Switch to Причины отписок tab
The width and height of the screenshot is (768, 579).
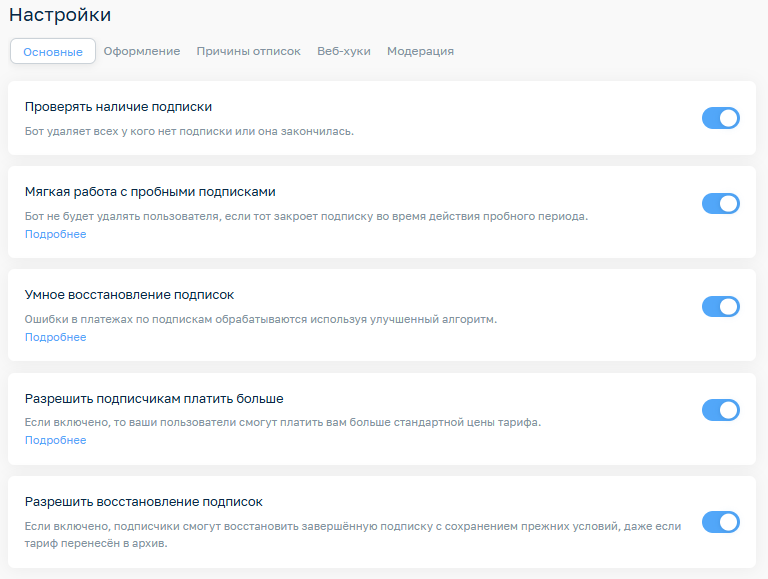[248, 51]
